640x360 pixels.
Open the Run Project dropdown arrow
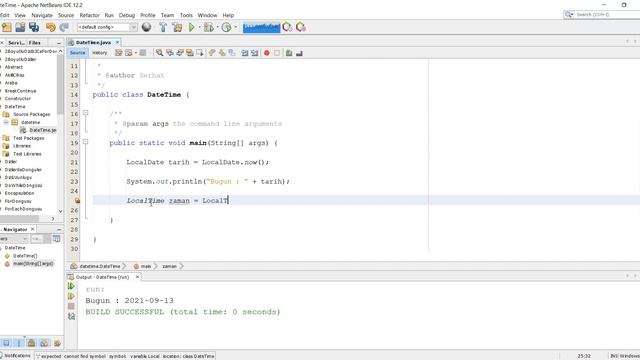click(200, 27)
